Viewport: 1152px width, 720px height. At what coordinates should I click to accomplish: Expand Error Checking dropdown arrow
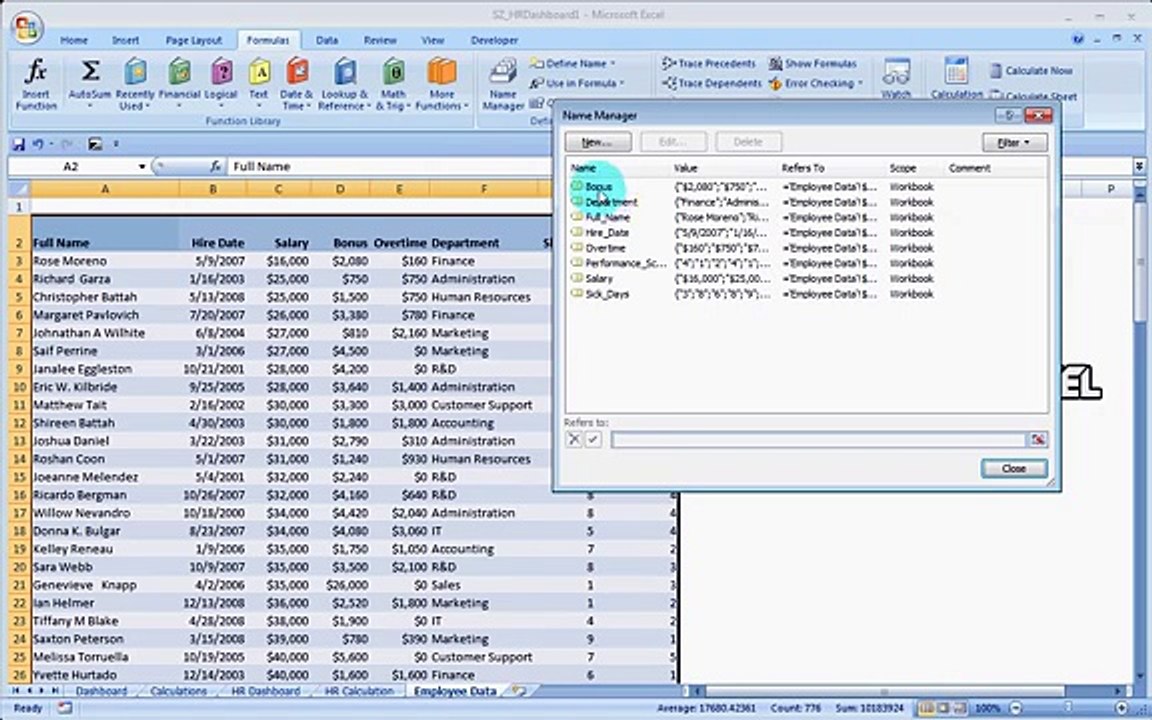point(860,84)
